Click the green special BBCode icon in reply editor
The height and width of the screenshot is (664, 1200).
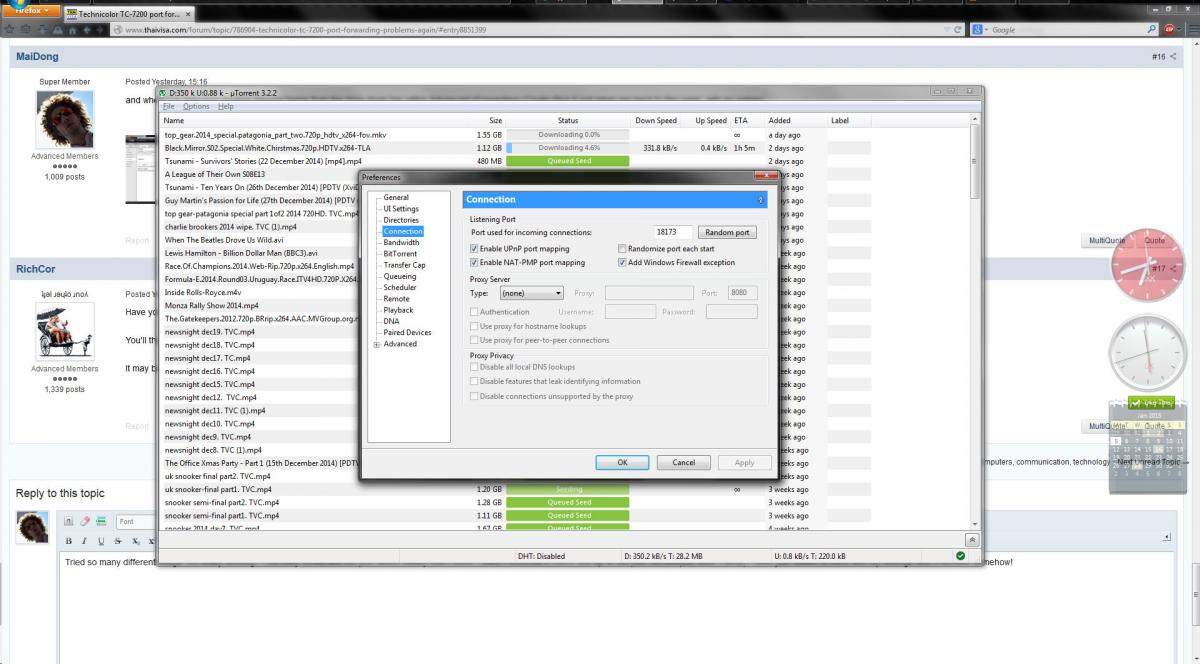[x=101, y=521]
